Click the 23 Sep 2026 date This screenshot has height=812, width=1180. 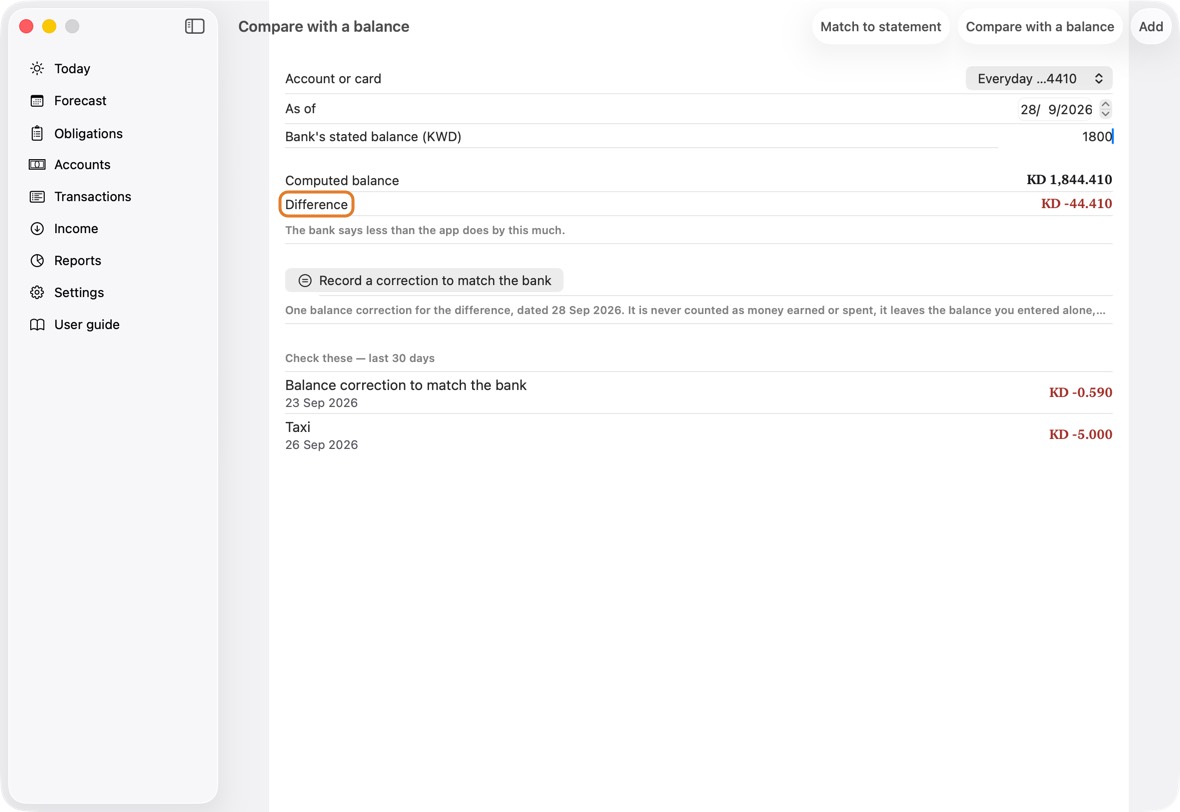pos(321,403)
